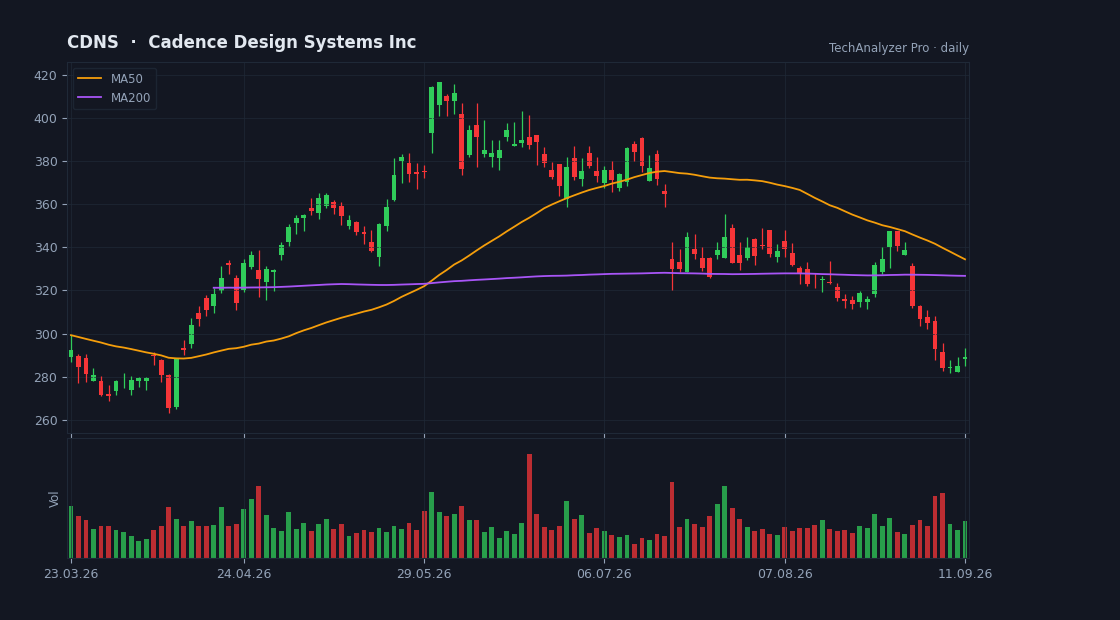Screen dimensions: 1120x620
Task: Click the 11.09.26 date axis label
Action: 965,574
